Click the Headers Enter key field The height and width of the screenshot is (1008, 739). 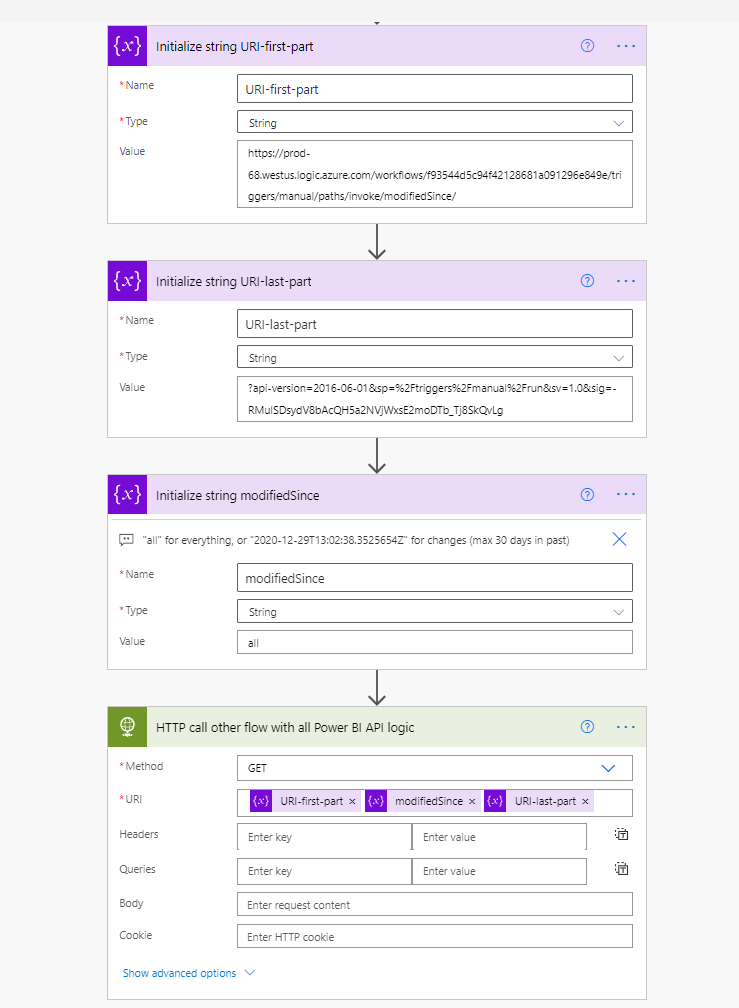[x=324, y=837]
